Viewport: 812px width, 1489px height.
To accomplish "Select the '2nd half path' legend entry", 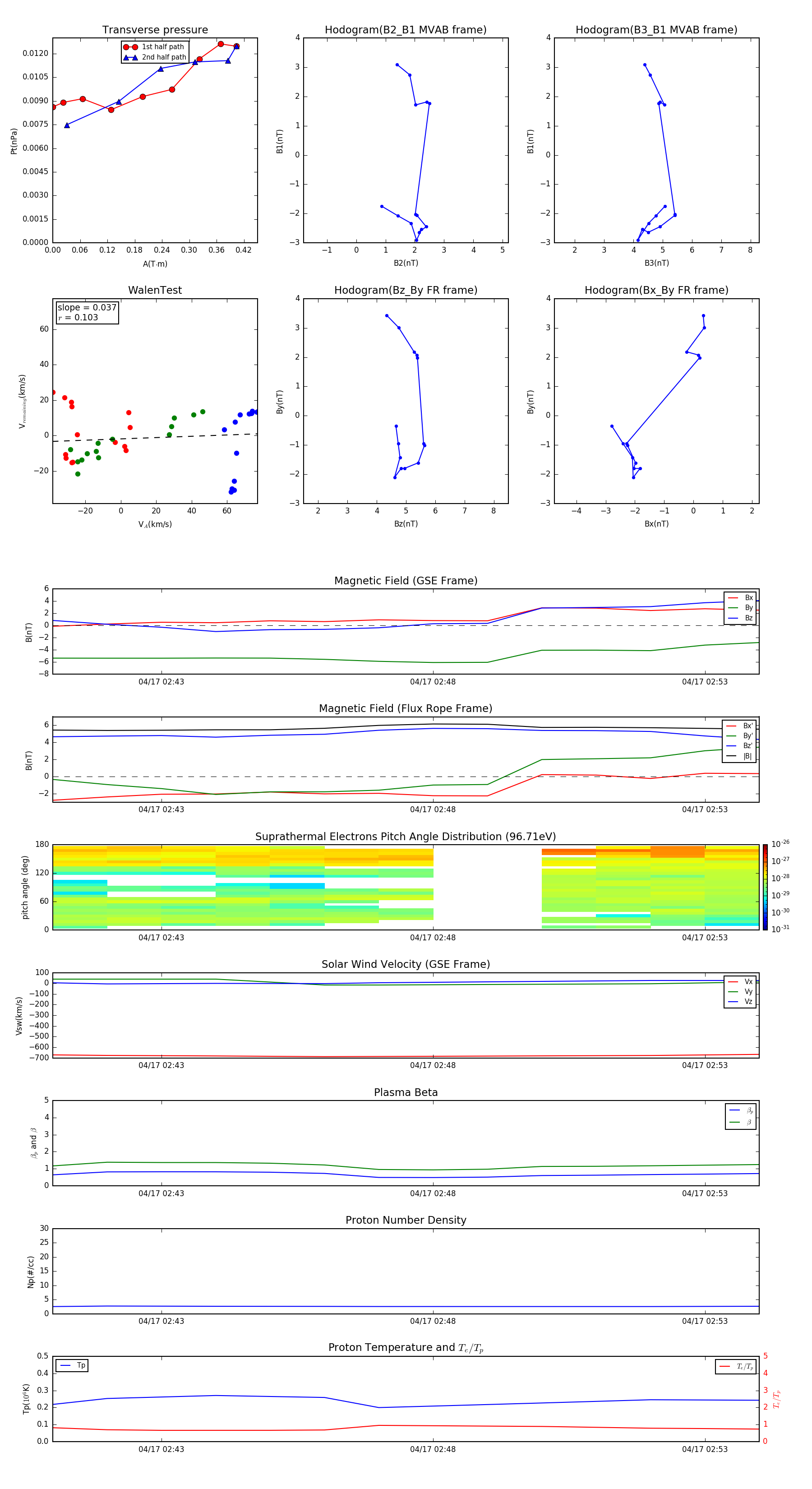I will 155,57.
